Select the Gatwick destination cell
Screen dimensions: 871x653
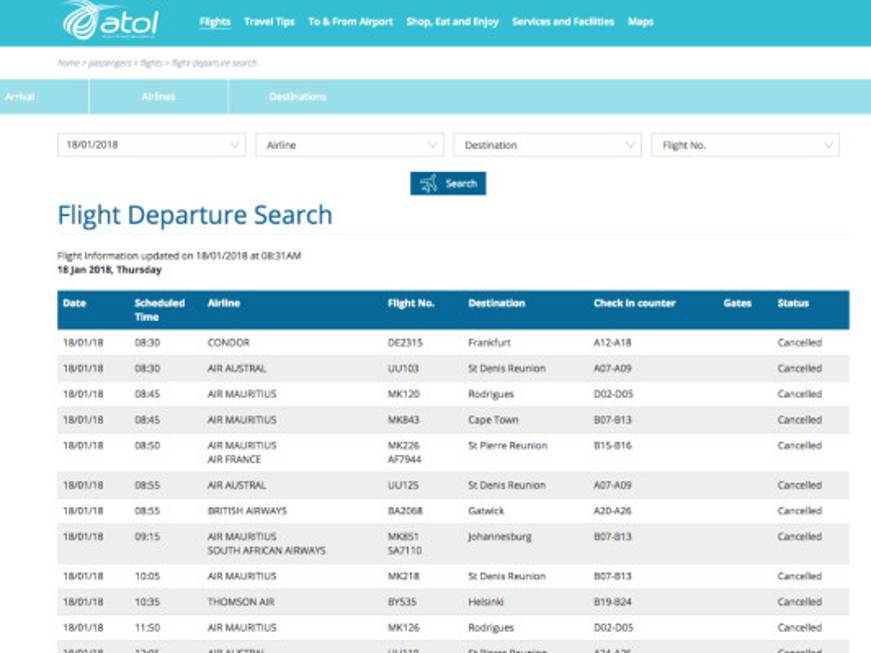click(x=486, y=511)
